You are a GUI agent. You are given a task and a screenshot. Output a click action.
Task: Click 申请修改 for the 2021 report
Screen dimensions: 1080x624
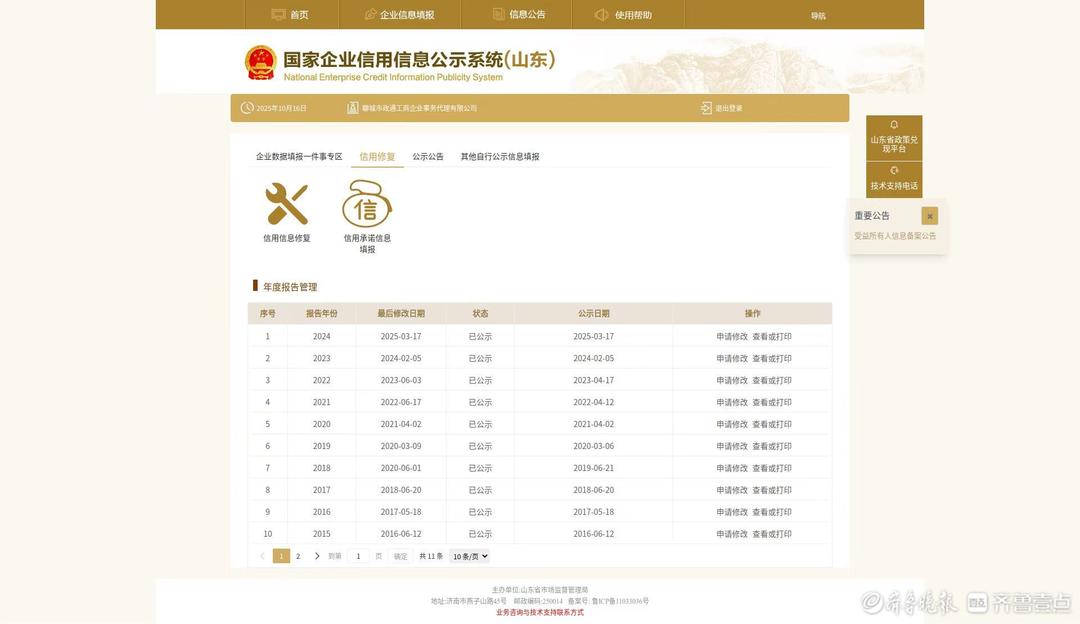[731, 402]
